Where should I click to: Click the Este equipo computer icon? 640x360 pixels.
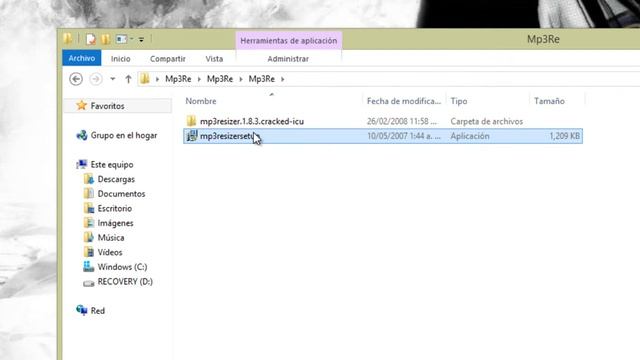click(82, 164)
